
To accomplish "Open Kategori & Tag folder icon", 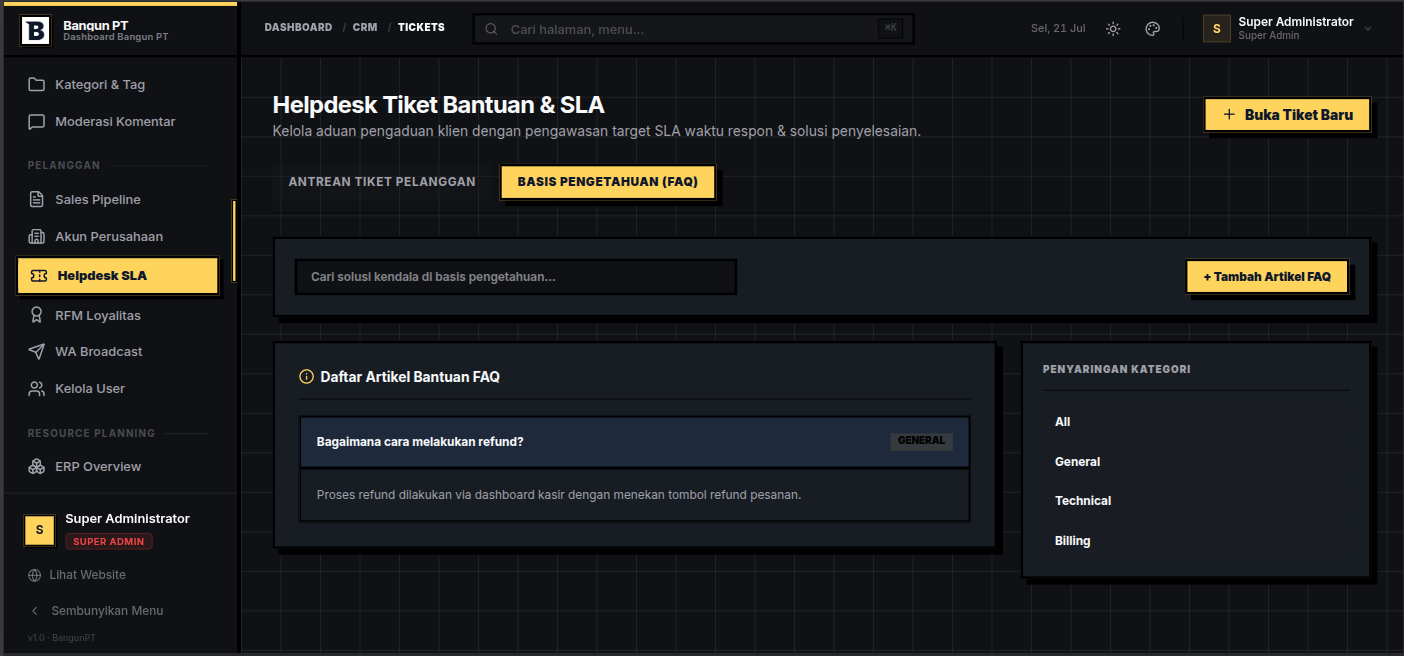I will coord(36,85).
